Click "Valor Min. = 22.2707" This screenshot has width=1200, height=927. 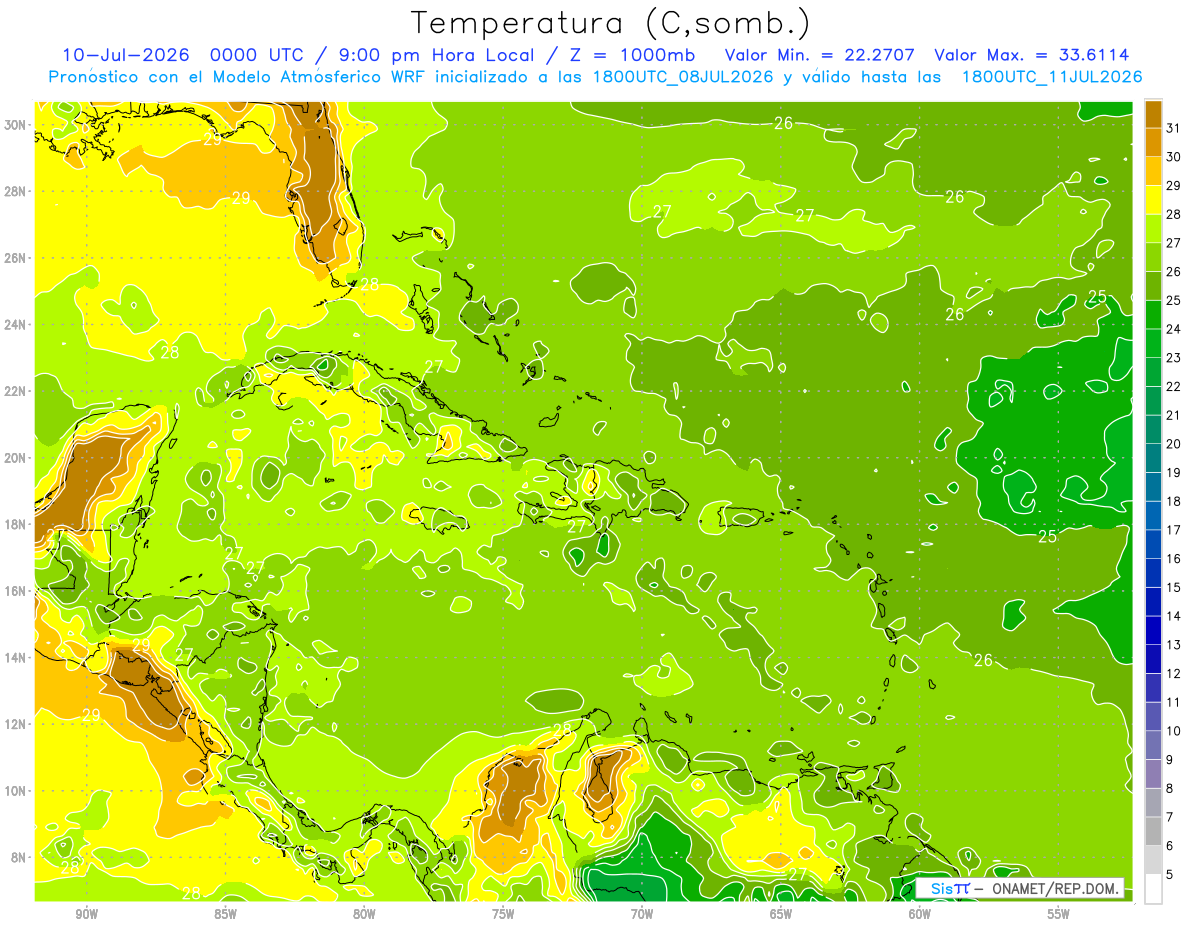pyautogui.click(x=819, y=55)
